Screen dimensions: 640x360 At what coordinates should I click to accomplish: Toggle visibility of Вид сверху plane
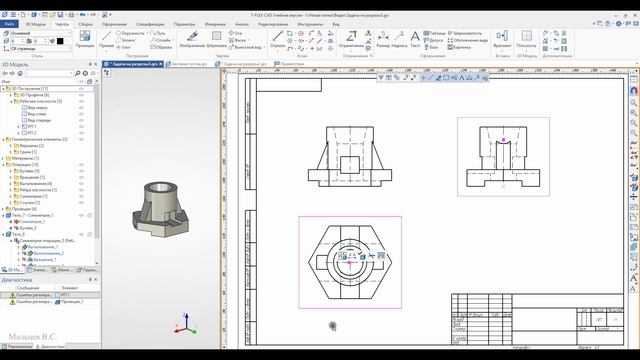pyautogui.click(x=81, y=108)
